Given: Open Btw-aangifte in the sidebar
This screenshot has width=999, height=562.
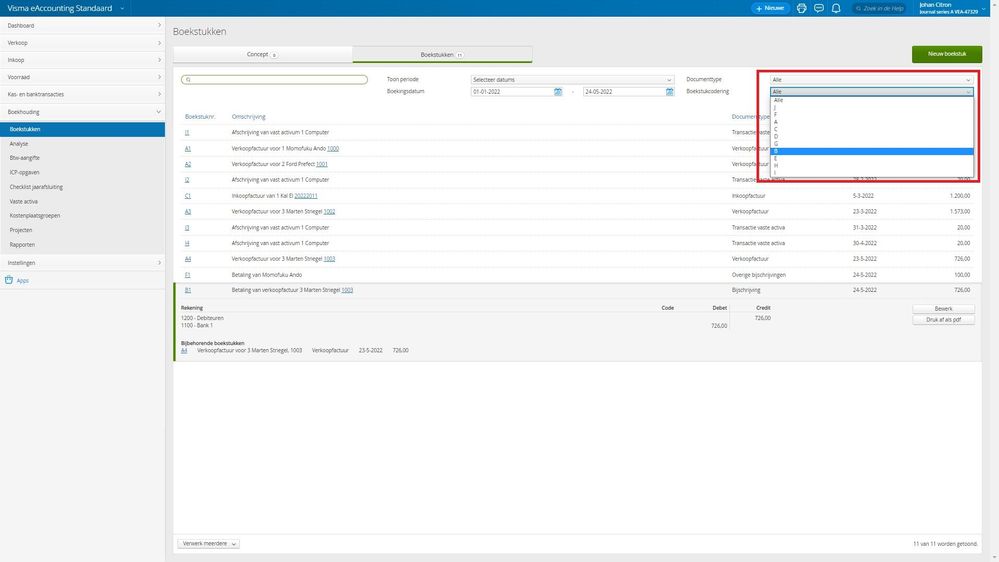Looking at the screenshot, I should [x=25, y=158].
